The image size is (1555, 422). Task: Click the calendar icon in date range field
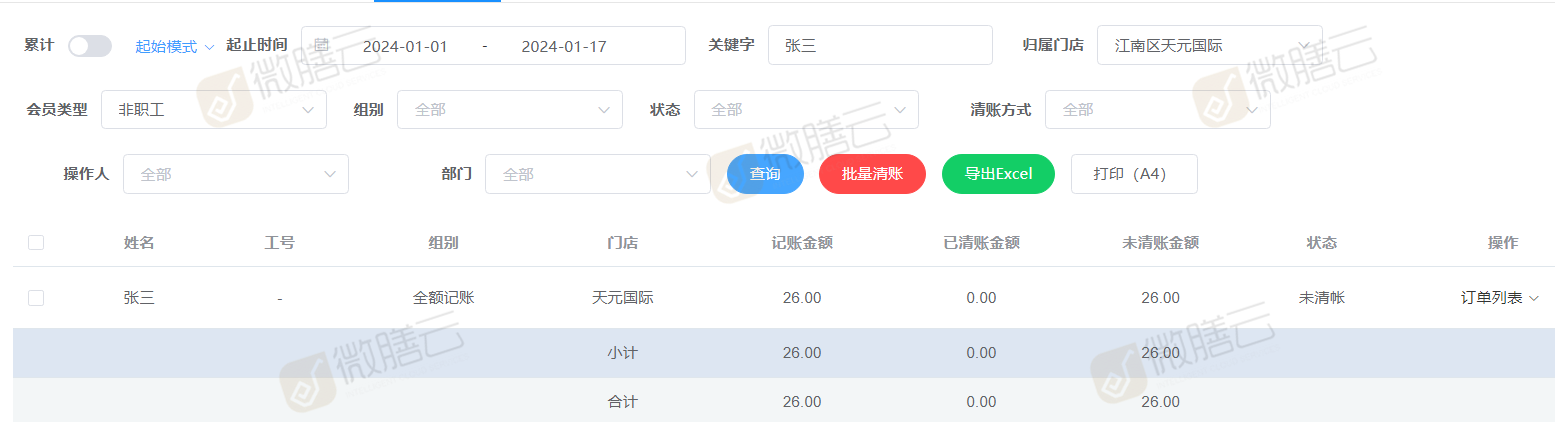click(x=321, y=46)
